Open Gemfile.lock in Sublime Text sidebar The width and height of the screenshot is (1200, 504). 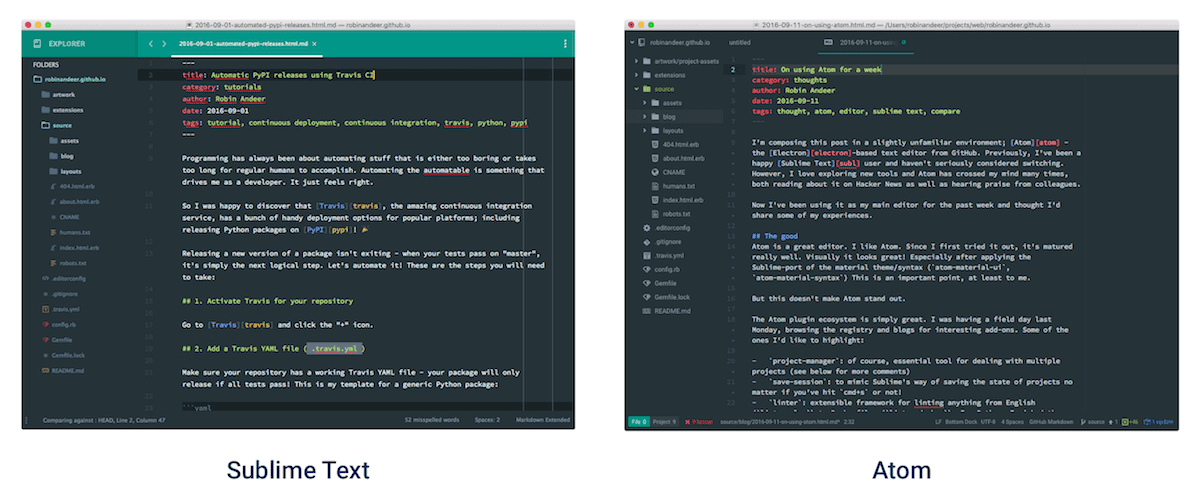point(61,355)
